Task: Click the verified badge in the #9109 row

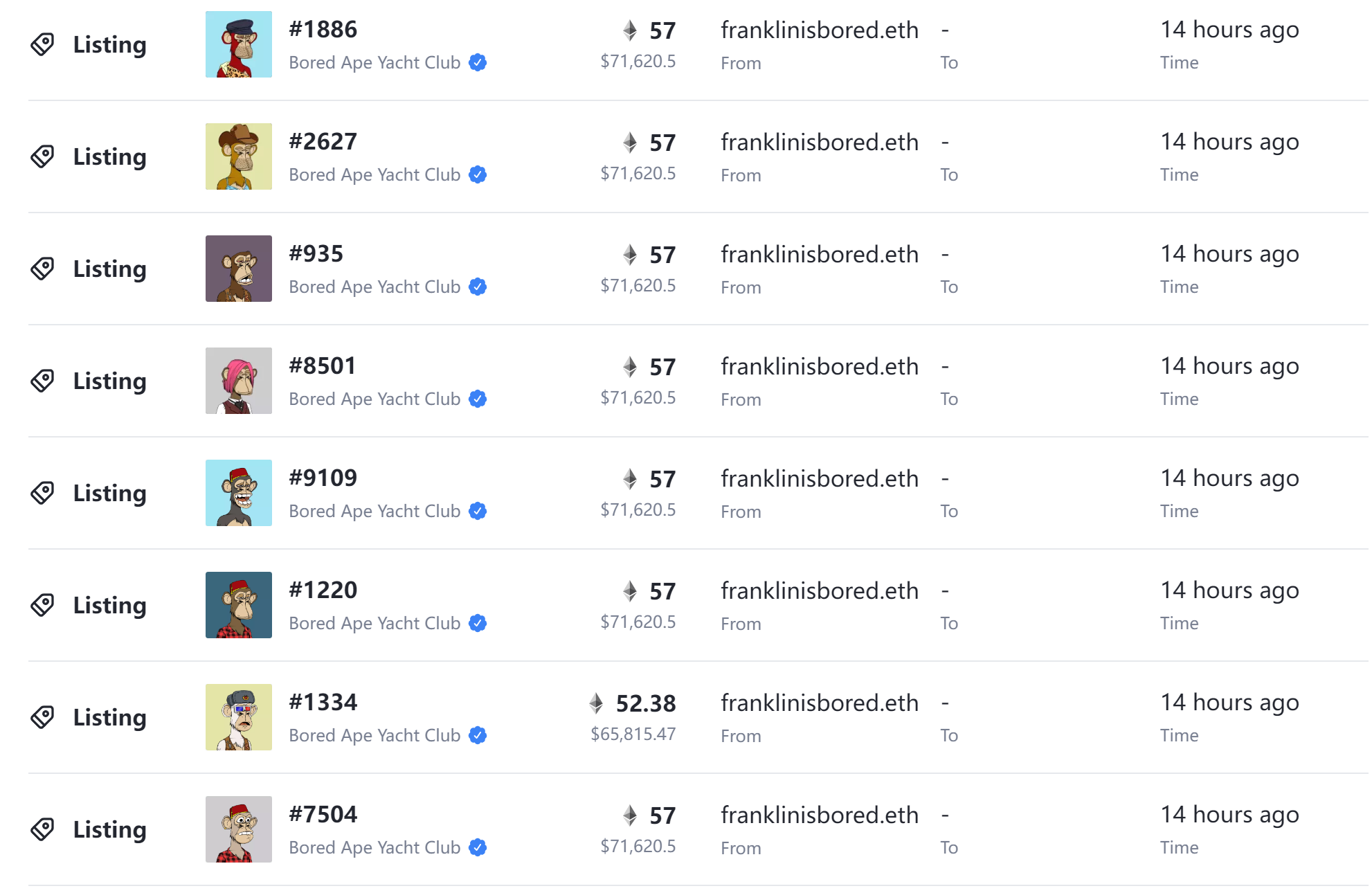Action: [478, 511]
